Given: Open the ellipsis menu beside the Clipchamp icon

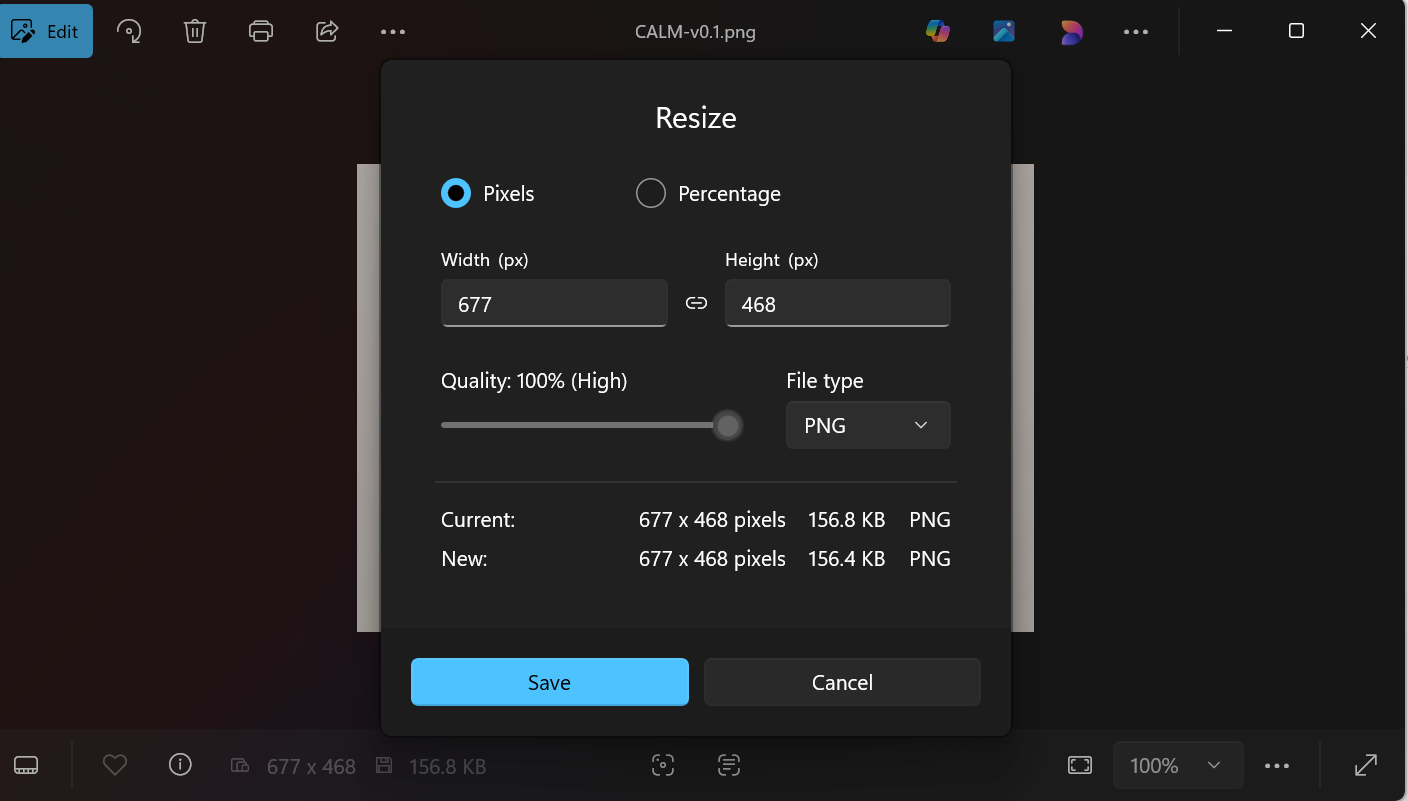Looking at the screenshot, I should [1136, 31].
